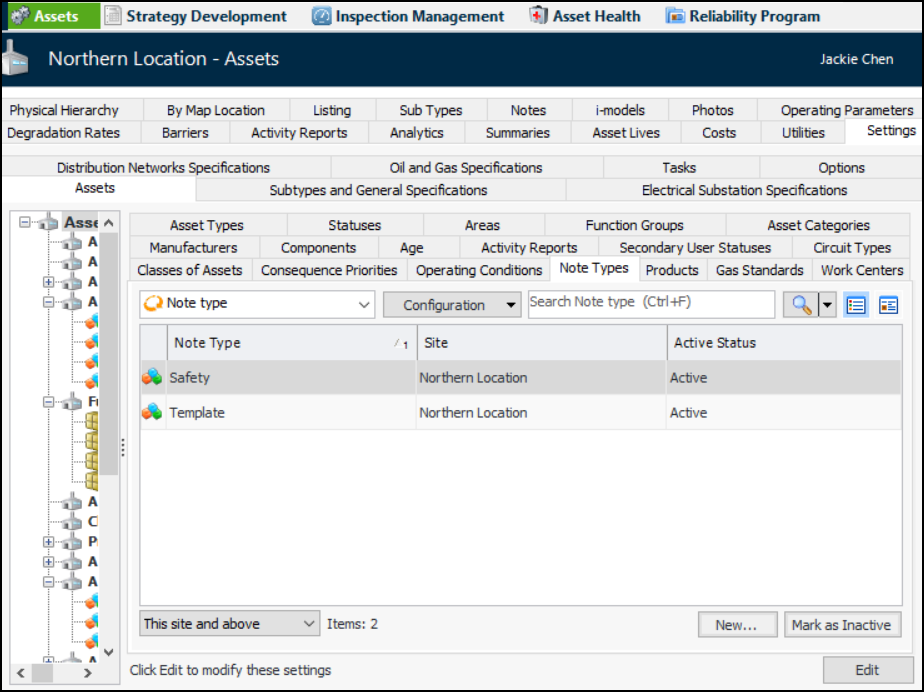Sort by Note Type column header
Image resolution: width=924 pixels, height=692 pixels.
290,343
